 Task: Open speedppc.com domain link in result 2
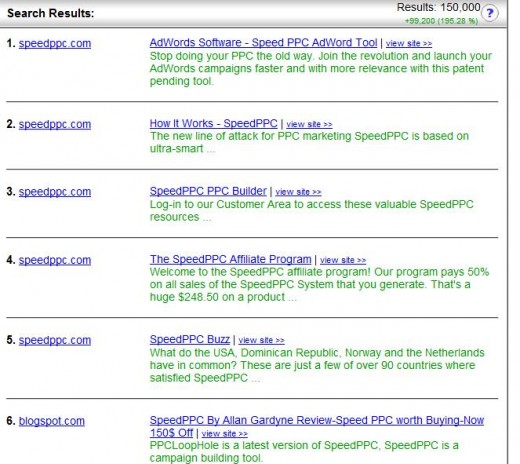[55, 124]
